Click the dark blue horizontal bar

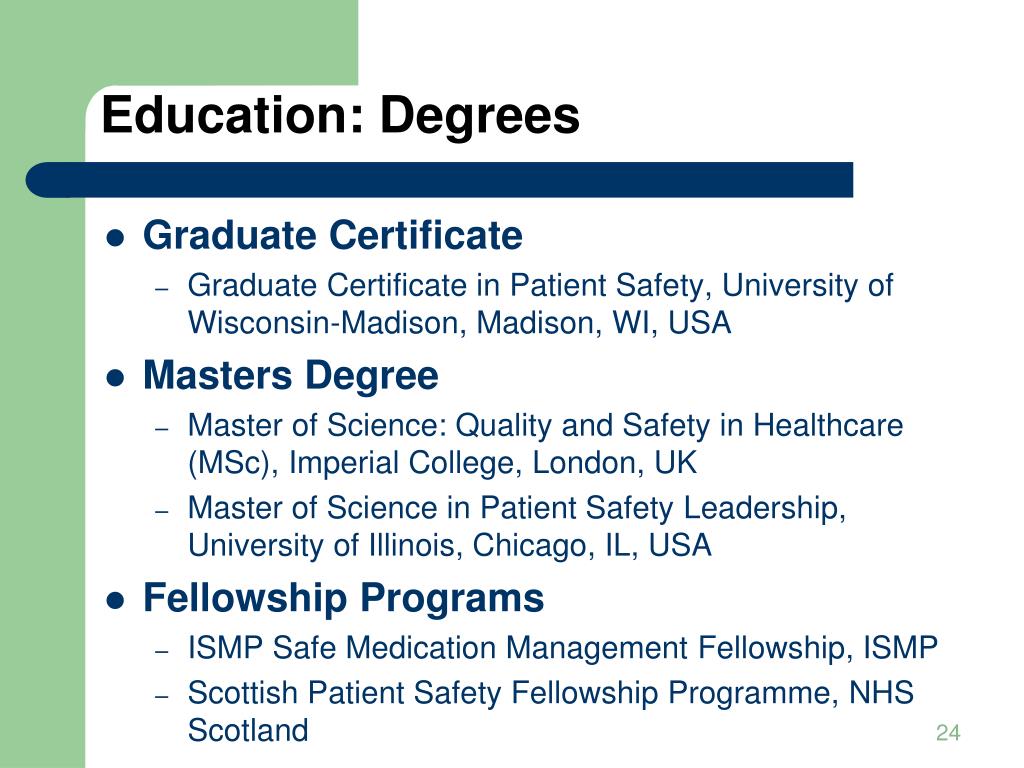coord(440,180)
